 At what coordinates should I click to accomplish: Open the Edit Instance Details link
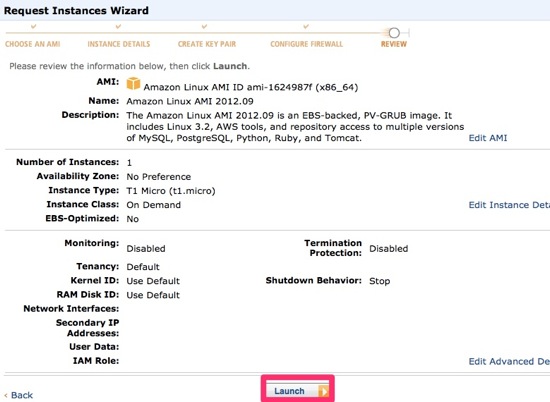click(509, 205)
